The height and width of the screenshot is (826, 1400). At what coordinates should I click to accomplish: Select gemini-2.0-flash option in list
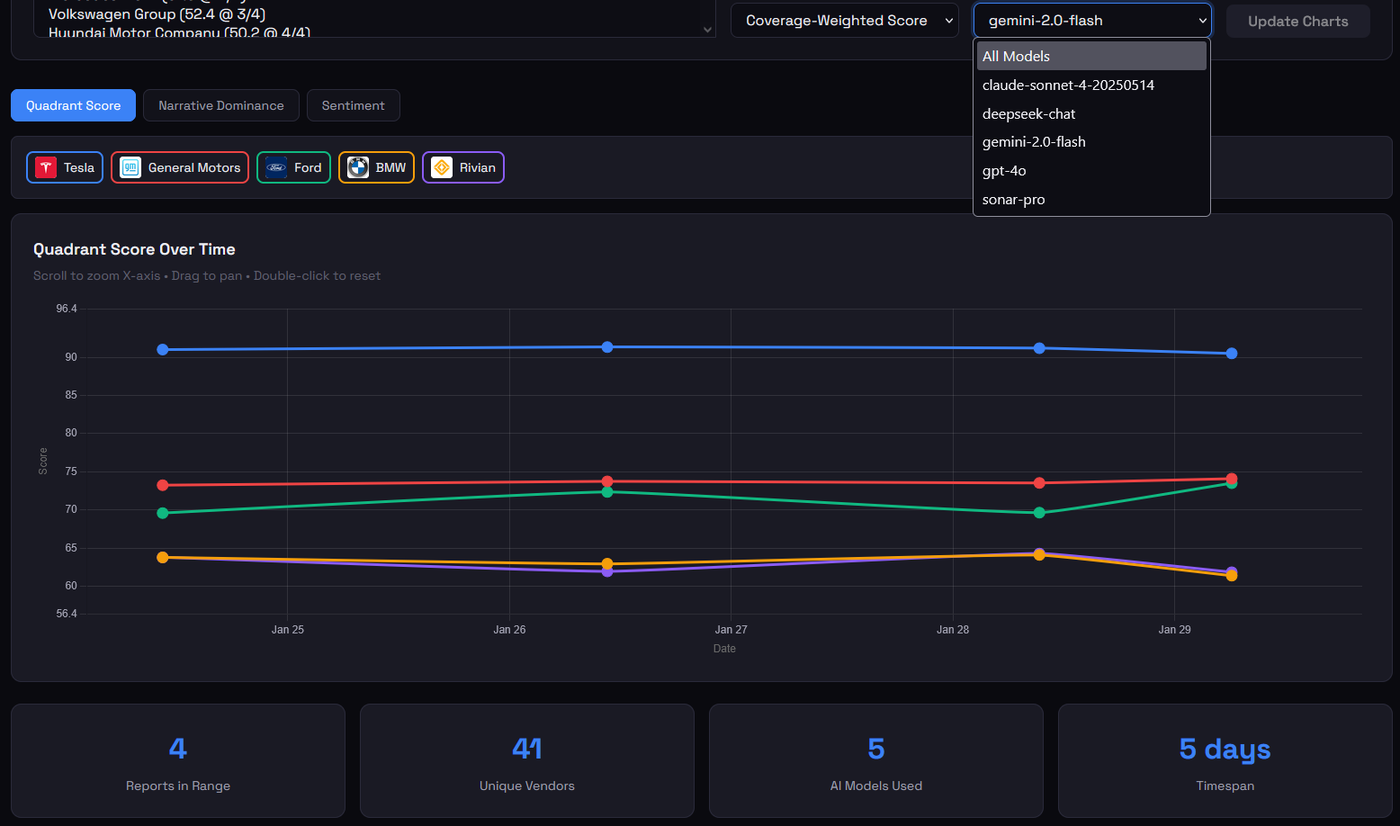click(x=1091, y=142)
